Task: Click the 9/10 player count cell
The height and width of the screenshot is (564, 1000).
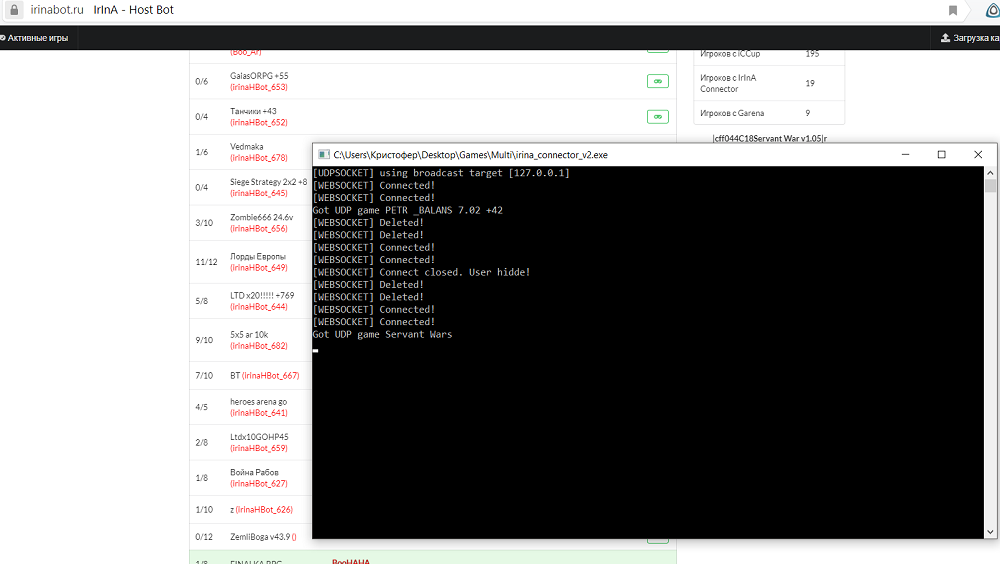Action: [204, 341]
